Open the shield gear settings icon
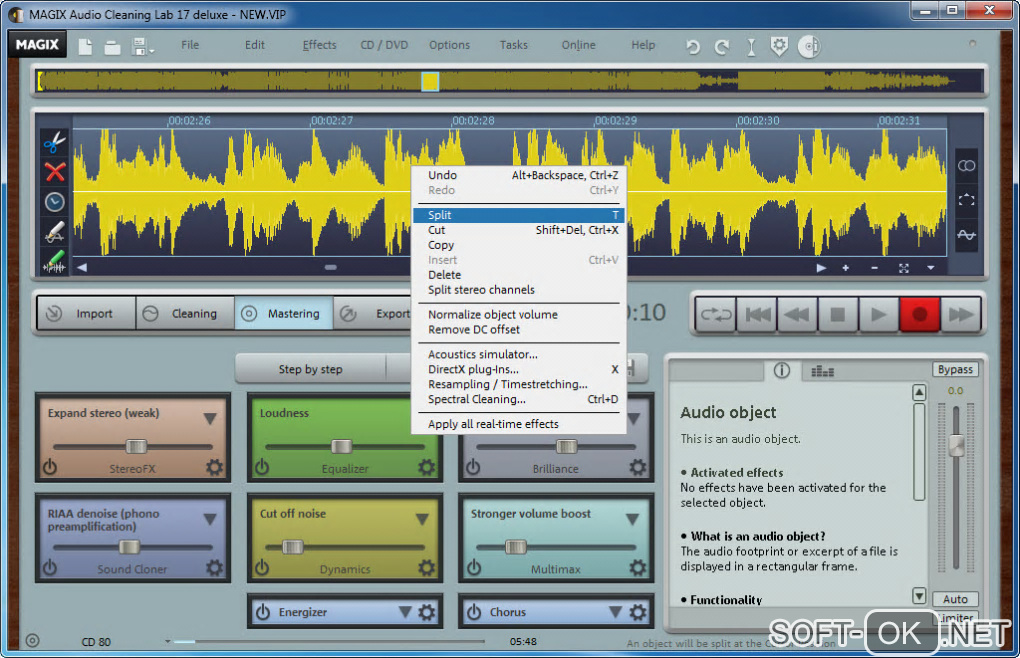1020x658 pixels. 779,46
